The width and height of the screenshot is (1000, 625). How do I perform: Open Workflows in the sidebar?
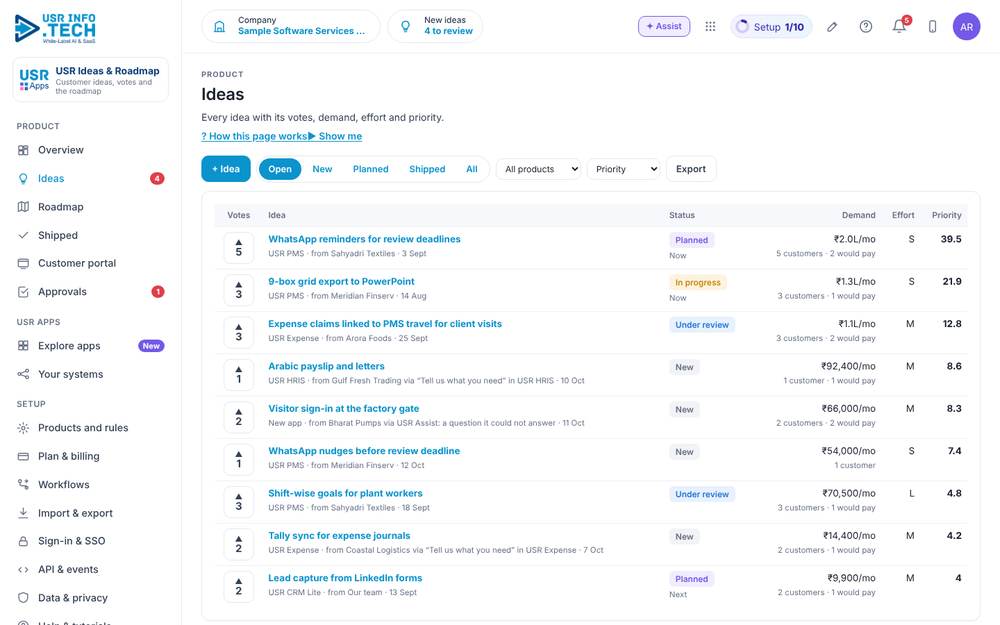pos(91,485)
